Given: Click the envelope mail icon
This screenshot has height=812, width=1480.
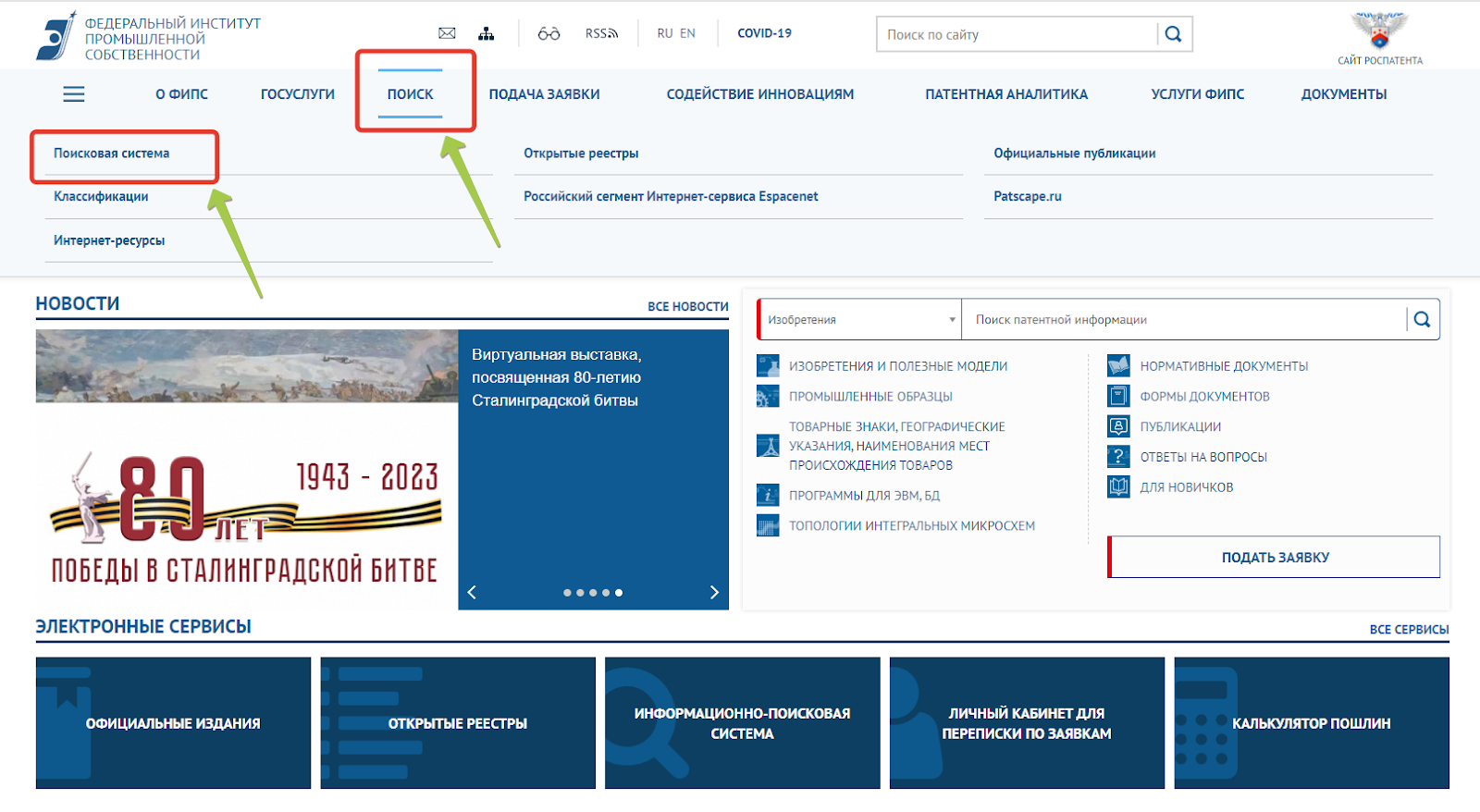Looking at the screenshot, I should tap(447, 33).
